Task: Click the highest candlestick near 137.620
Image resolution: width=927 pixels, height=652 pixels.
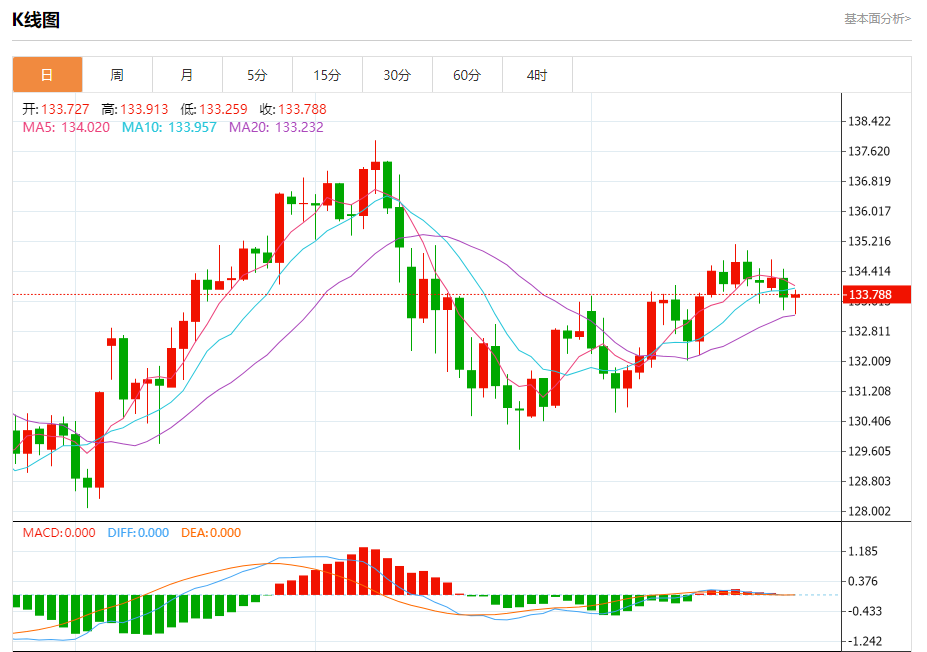Action: click(x=375, y=166)
